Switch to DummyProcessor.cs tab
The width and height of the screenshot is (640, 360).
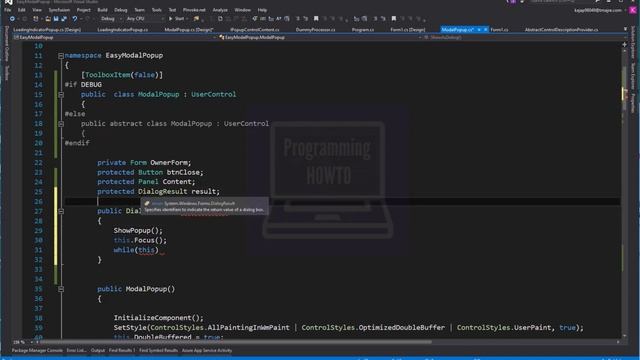315,30
